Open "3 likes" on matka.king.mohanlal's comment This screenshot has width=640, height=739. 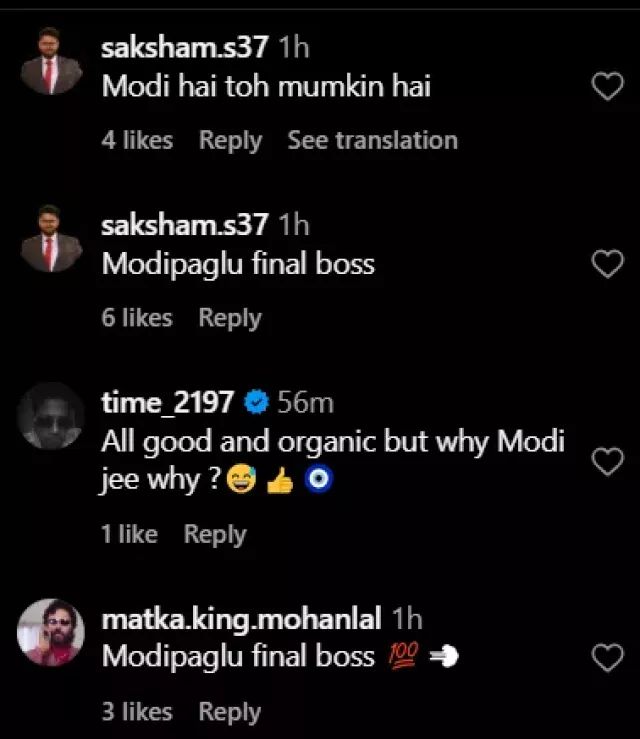pos(137,712)
